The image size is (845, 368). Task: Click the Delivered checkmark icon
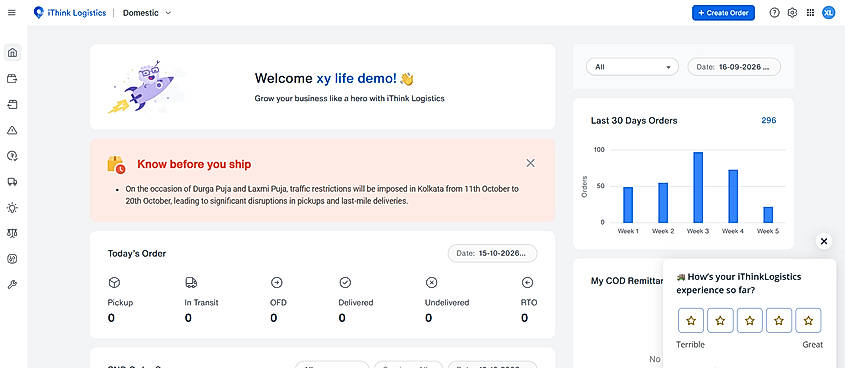click(x=345, y=282)
